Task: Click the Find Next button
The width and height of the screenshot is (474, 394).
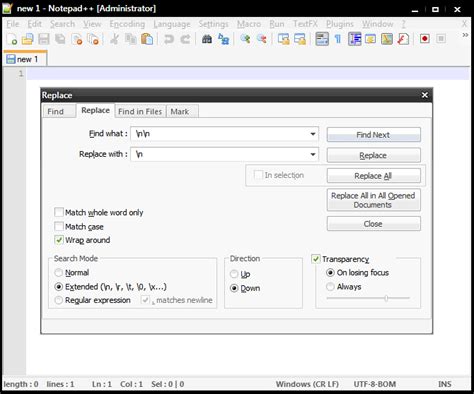Action: pos(373,135)
